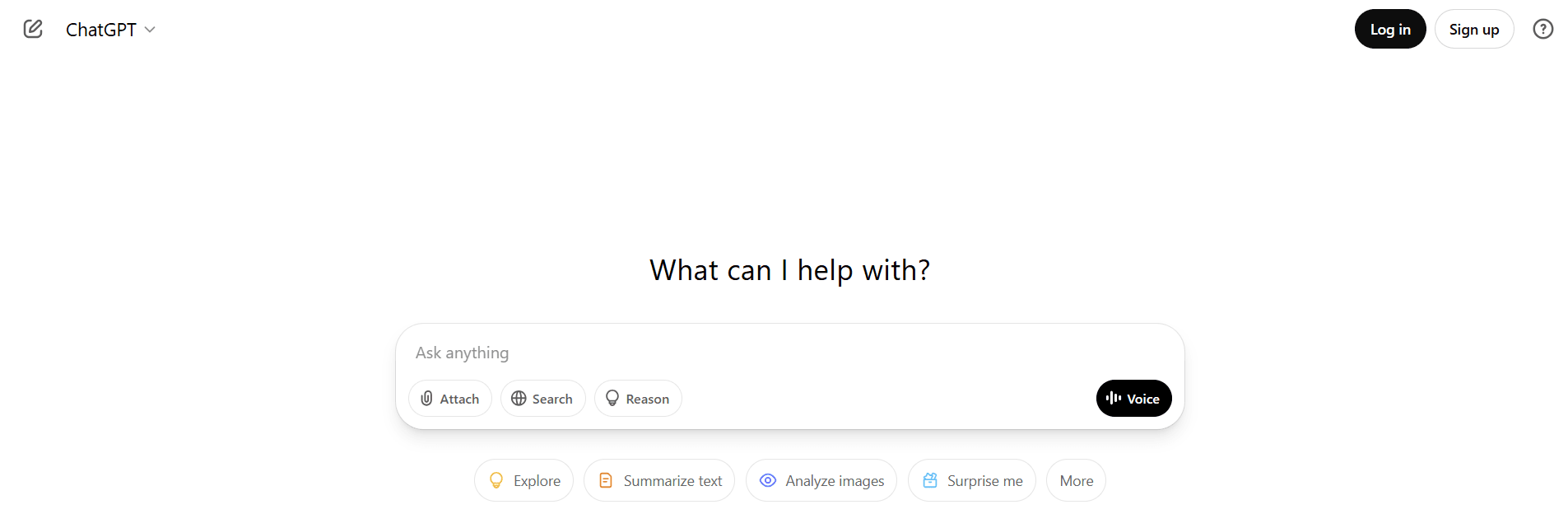Open the help question mark icon
The width and height of the screenshot is (1568, 528).
coord(1543,29)
